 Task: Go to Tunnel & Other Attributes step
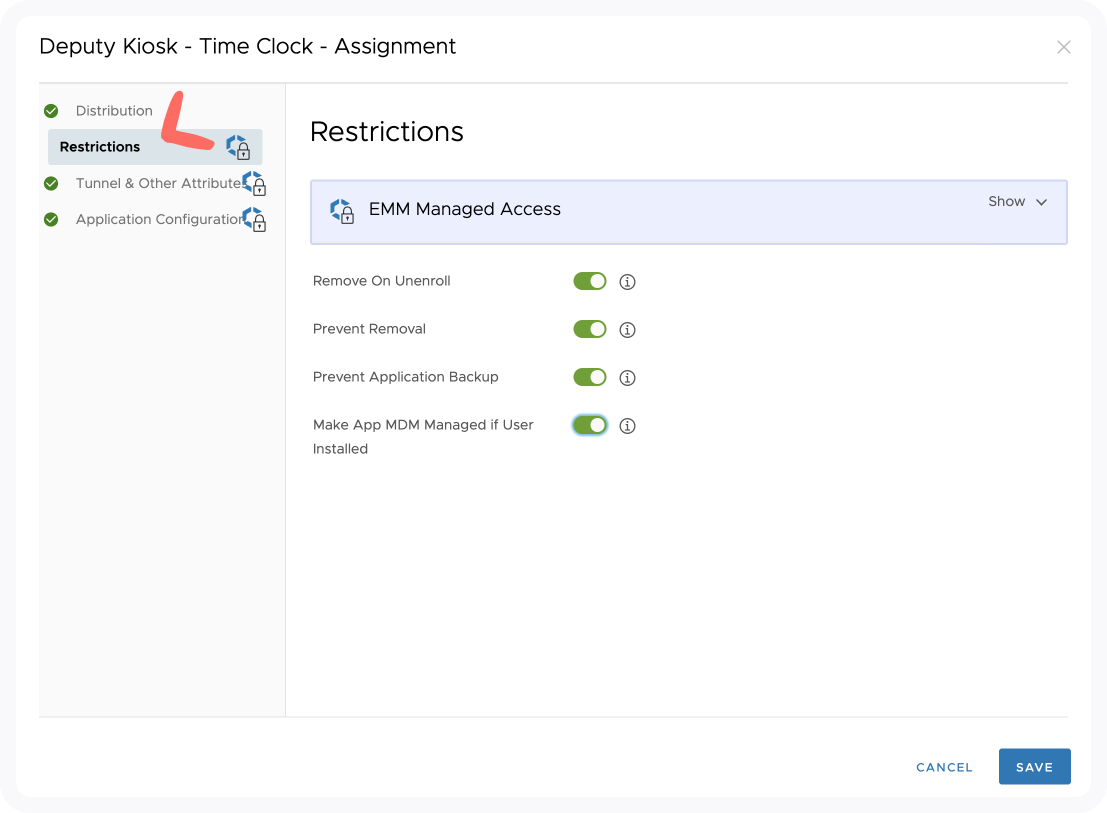[159, 183]
